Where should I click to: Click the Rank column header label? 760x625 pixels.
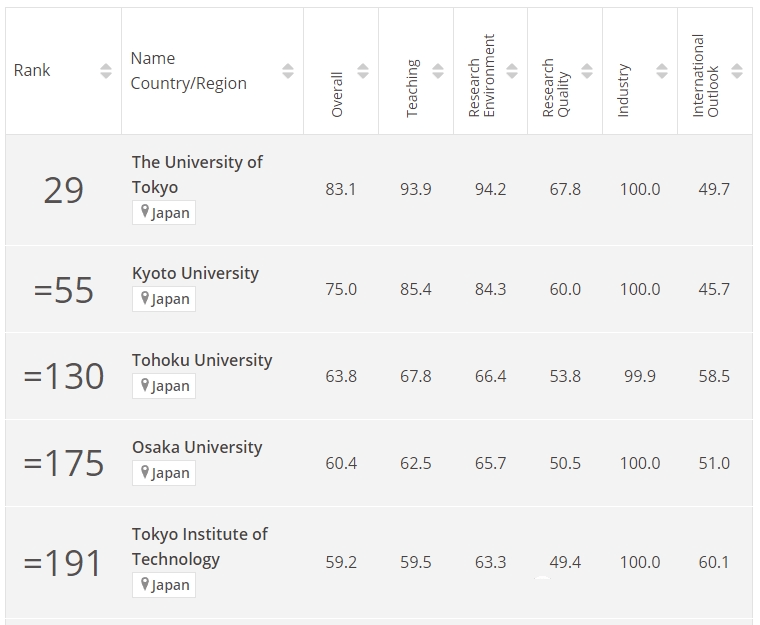(x=32, y=71)
